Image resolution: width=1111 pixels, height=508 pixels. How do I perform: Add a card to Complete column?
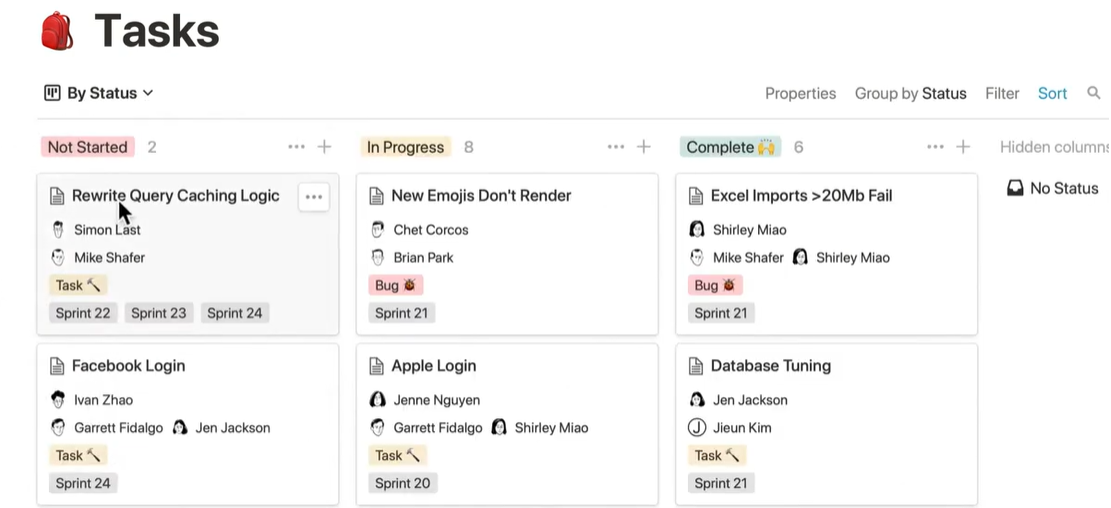963,147
